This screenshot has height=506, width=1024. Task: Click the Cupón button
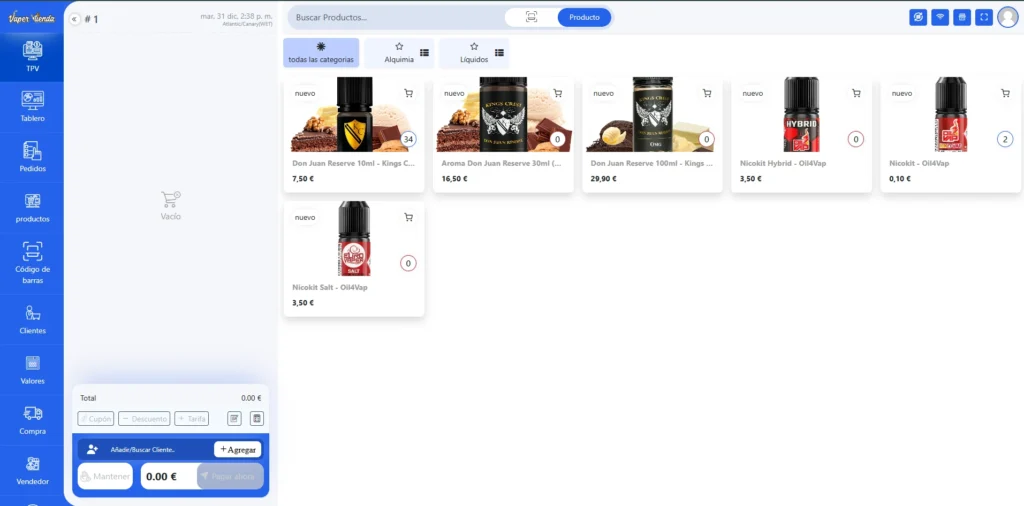click(x=95, y=419)
